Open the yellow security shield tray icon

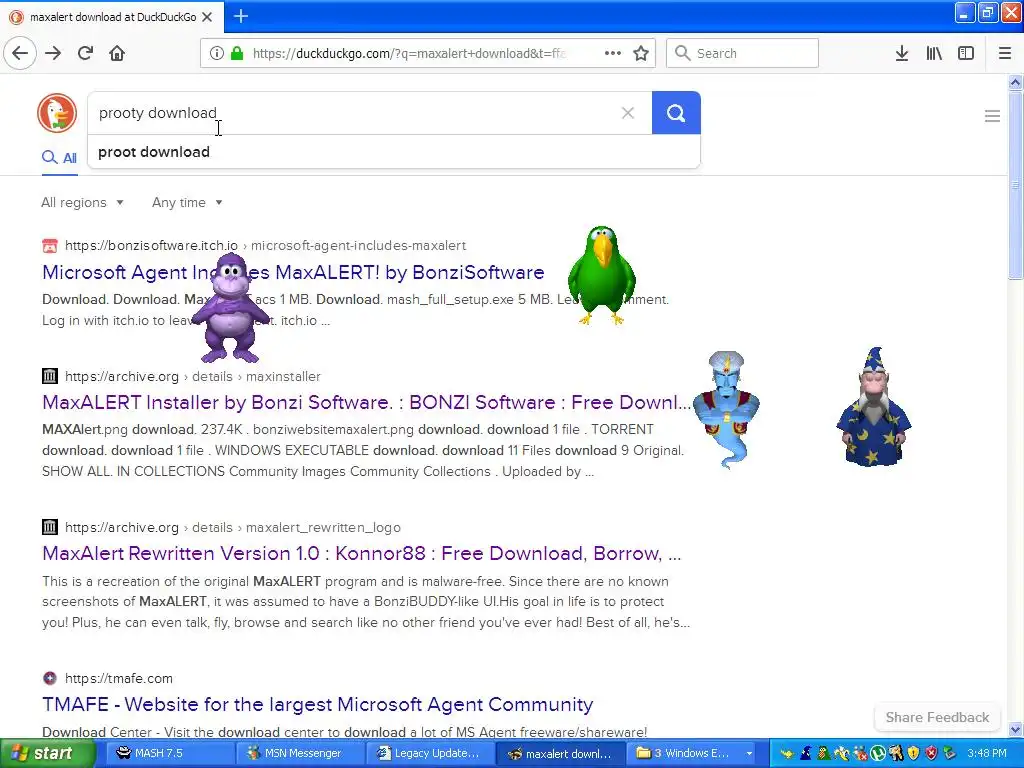(x=913, y=753)
